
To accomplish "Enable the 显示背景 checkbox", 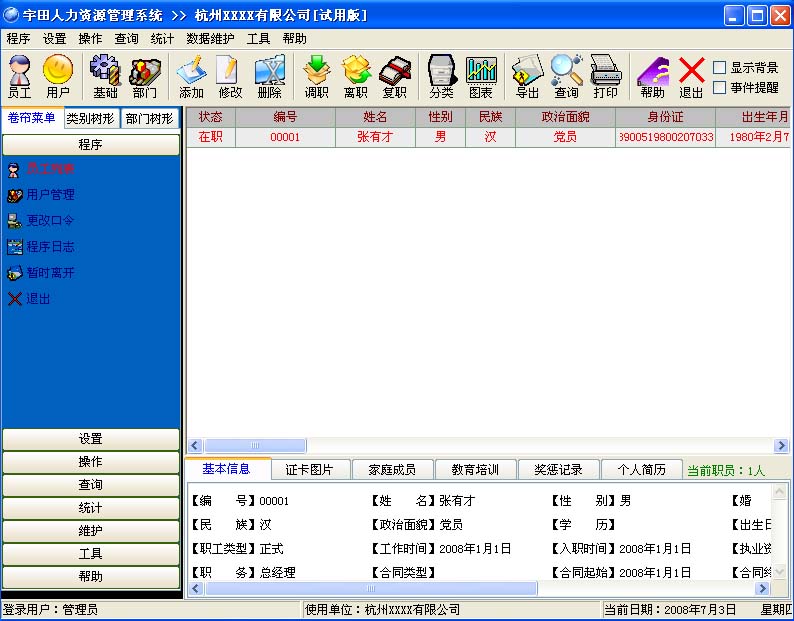I will point(720,67).
